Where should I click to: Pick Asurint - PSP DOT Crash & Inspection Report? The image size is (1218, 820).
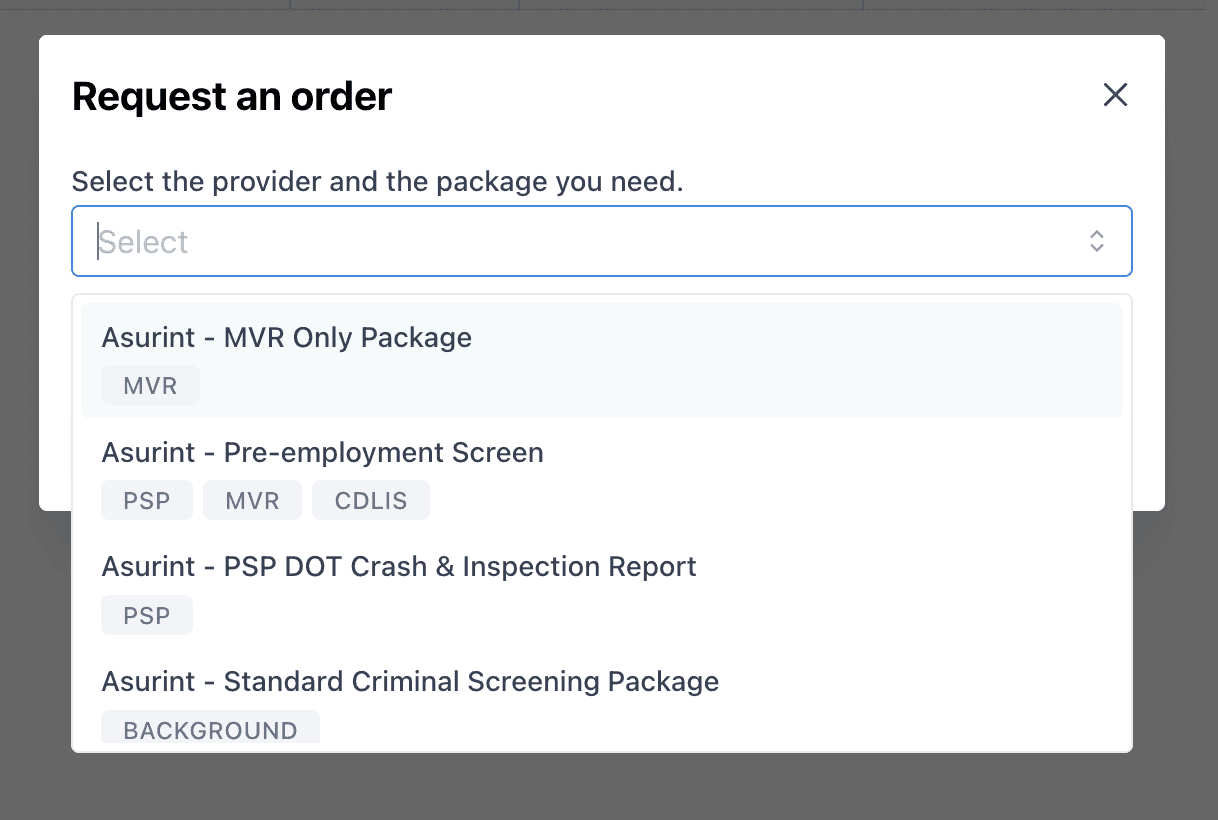pyautogui.click(x=399, y=567)
